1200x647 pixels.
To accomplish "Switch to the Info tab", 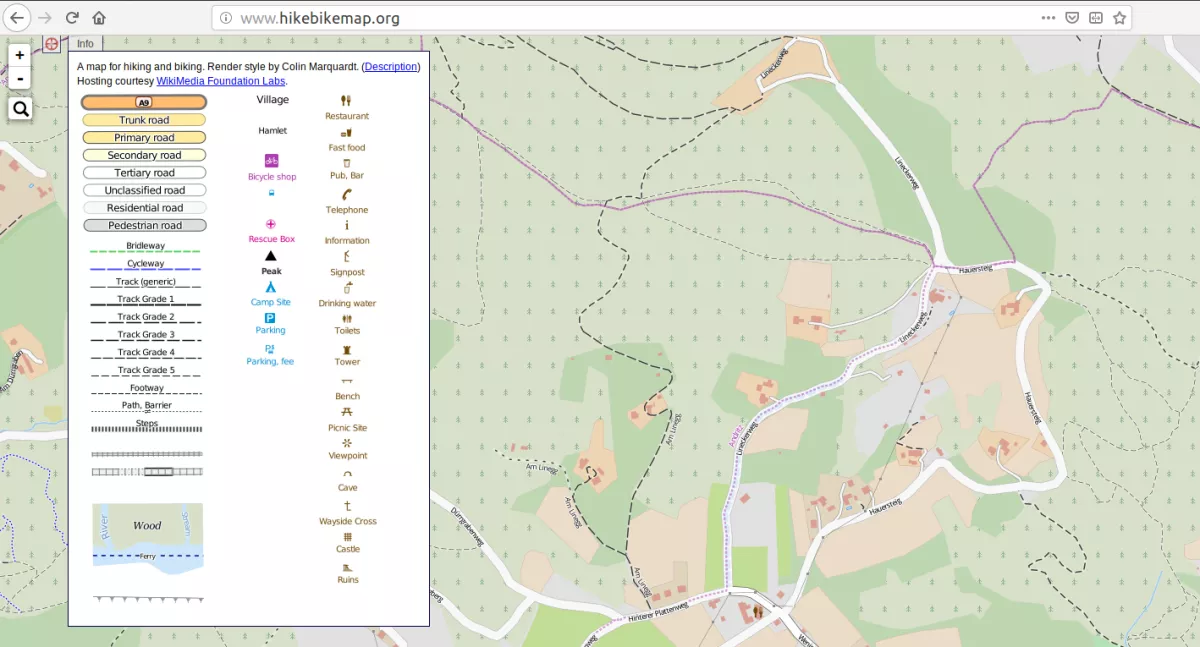I will click(x=85, y=43).
